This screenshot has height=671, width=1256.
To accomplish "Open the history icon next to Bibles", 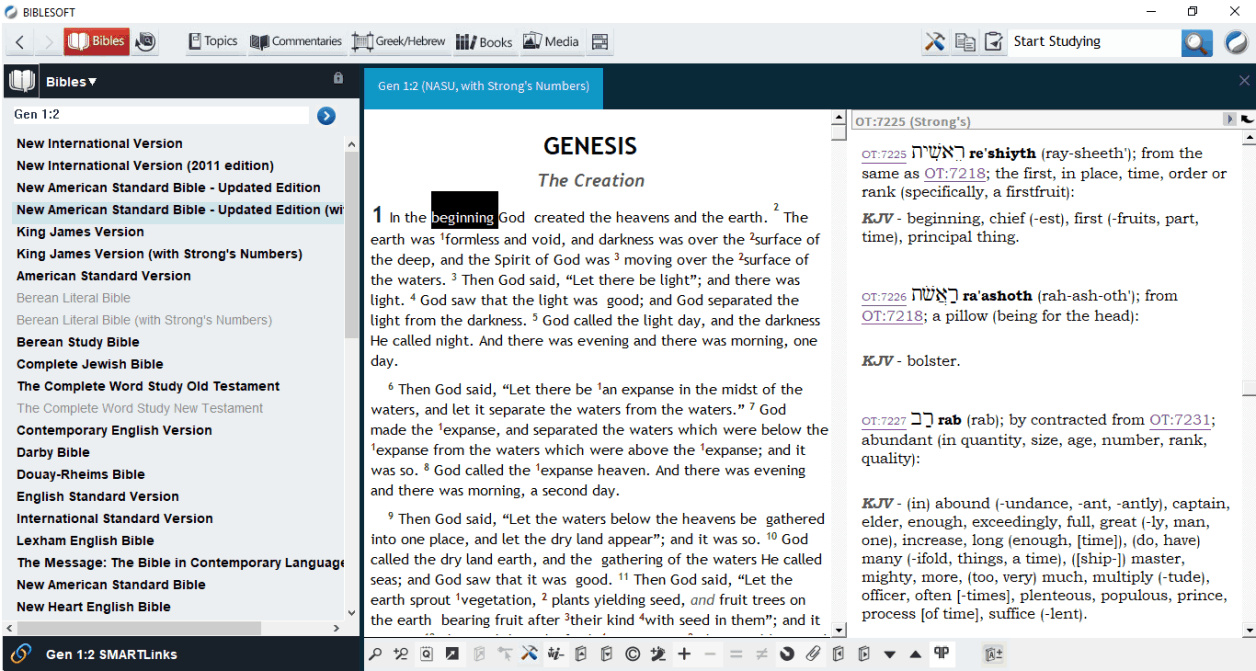I will click(146, 42).
